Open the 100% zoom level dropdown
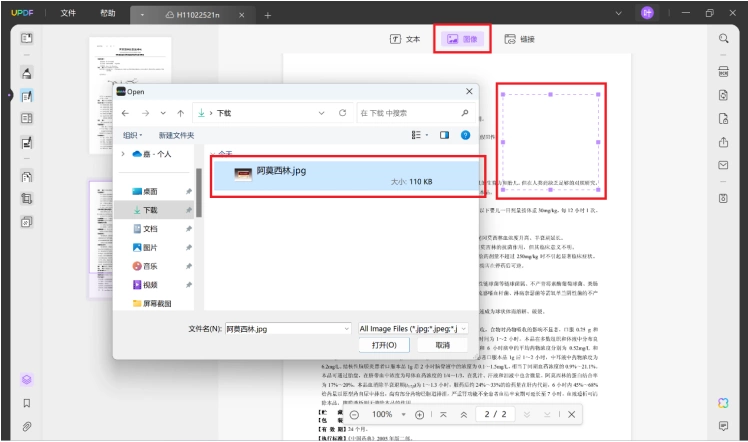Screen dimensions: 748x442 [x=404, y=414]
